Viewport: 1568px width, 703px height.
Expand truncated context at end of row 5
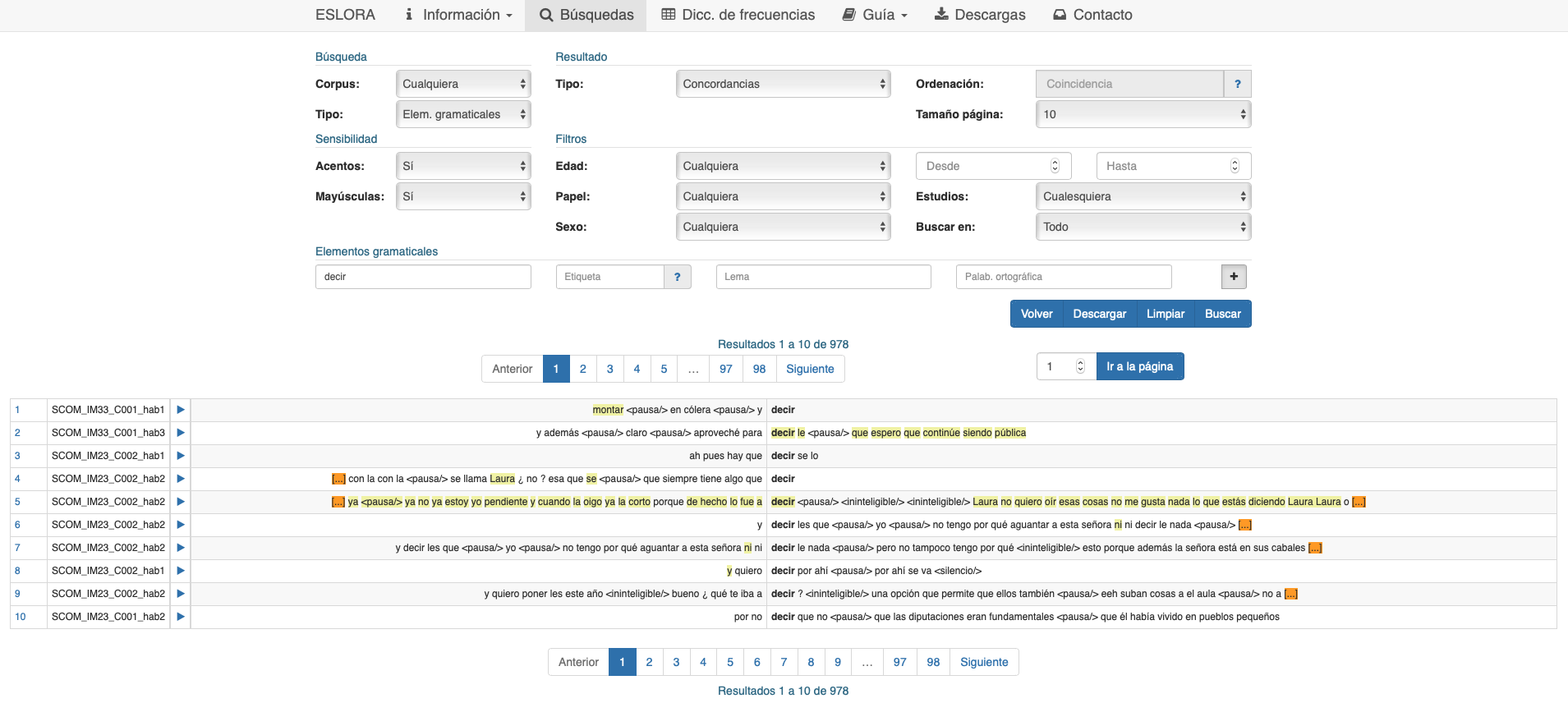click(1359, 502)
